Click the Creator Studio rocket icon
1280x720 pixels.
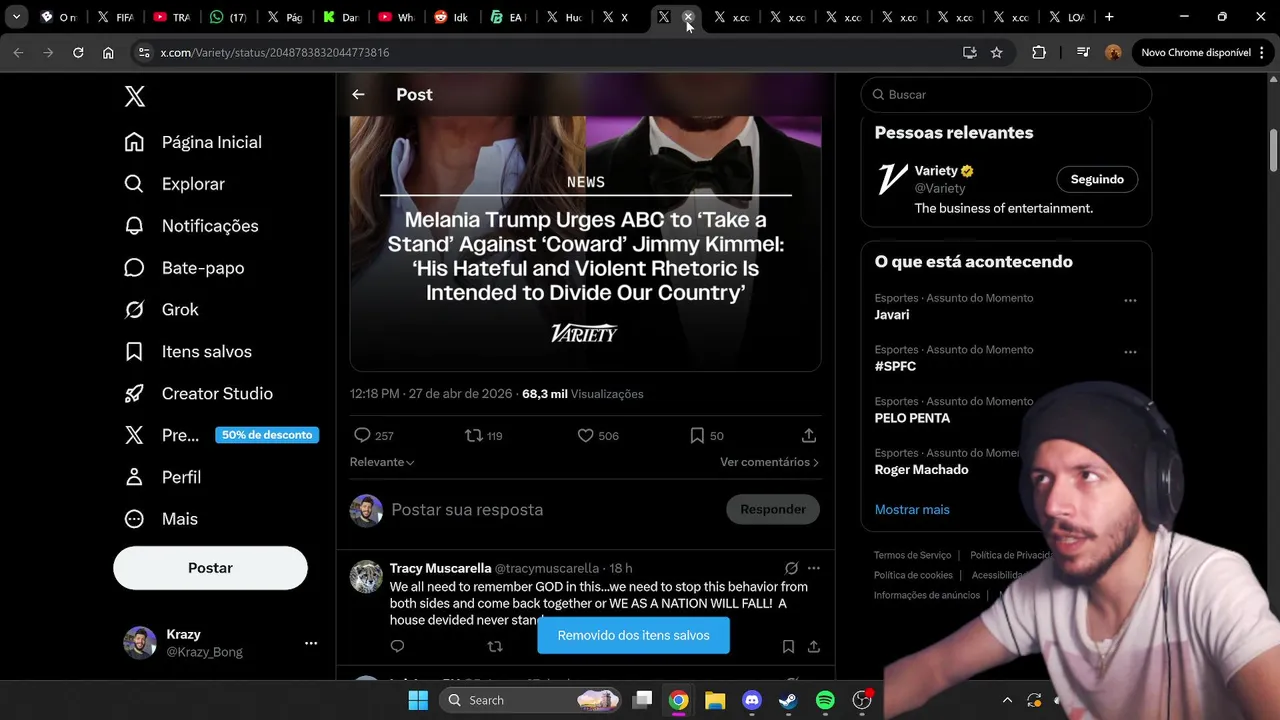134,394
